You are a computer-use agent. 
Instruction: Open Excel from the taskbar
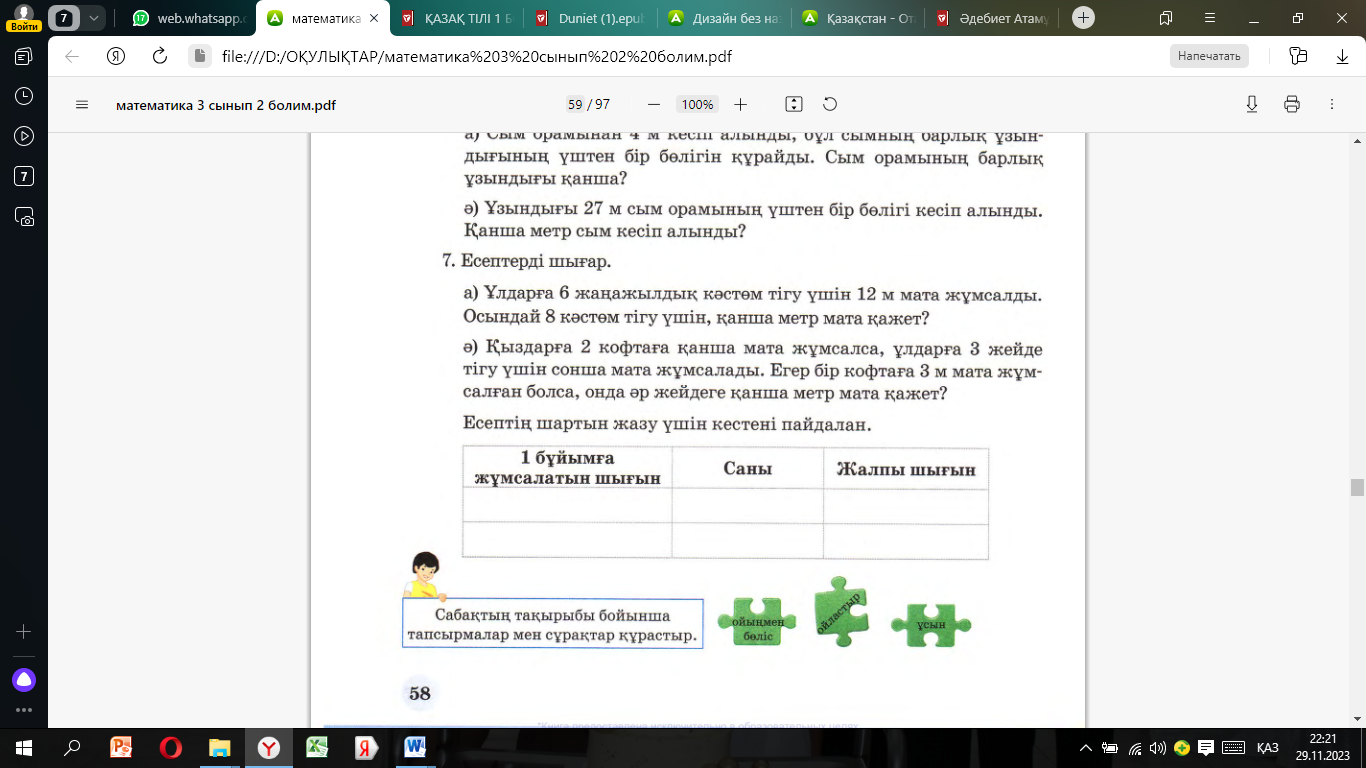click(318, 747)
